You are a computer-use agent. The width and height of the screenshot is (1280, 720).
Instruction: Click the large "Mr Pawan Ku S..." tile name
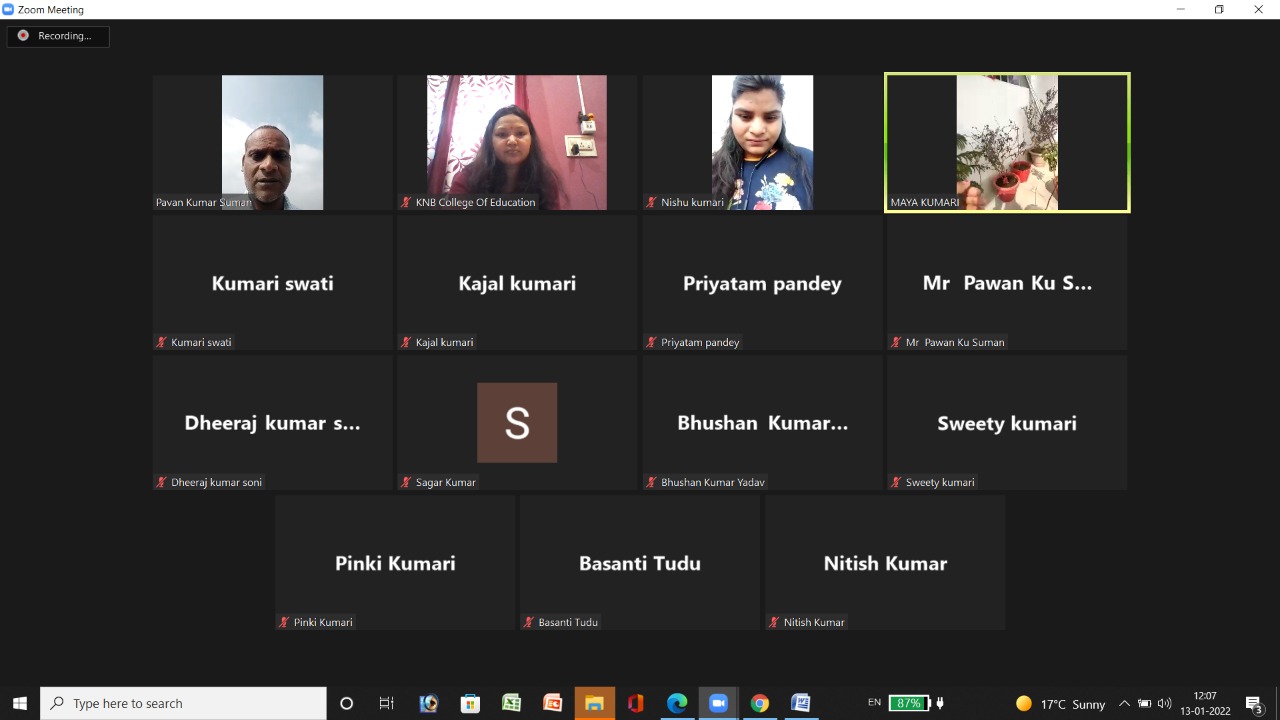pos(1007,283)
